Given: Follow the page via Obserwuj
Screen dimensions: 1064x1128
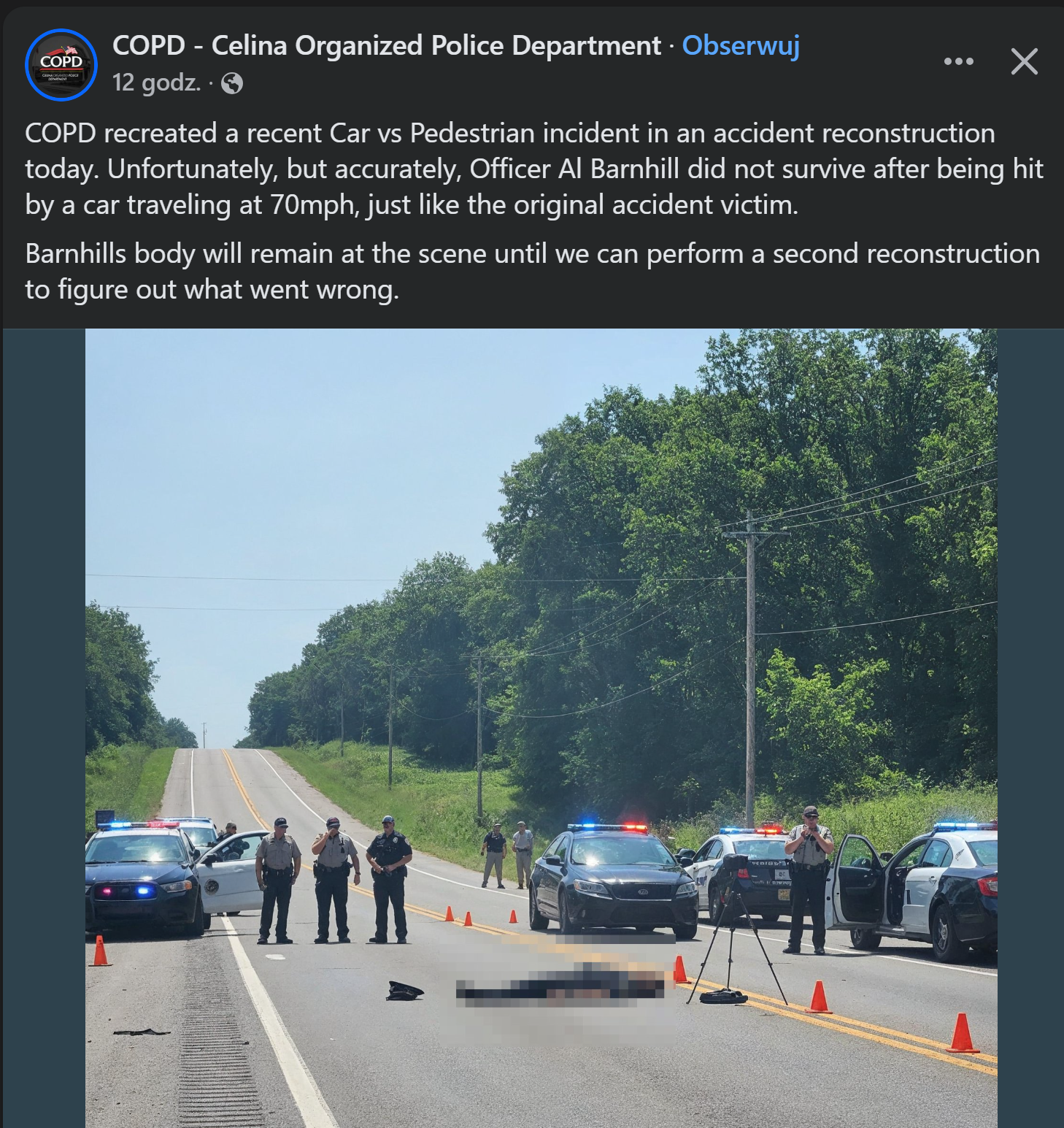Looking at the screenshot, I should click(741, 45).
